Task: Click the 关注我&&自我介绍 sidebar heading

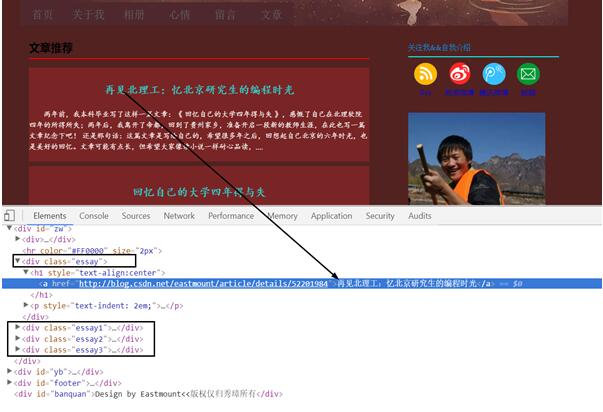Action: click(x=439, y=47)
